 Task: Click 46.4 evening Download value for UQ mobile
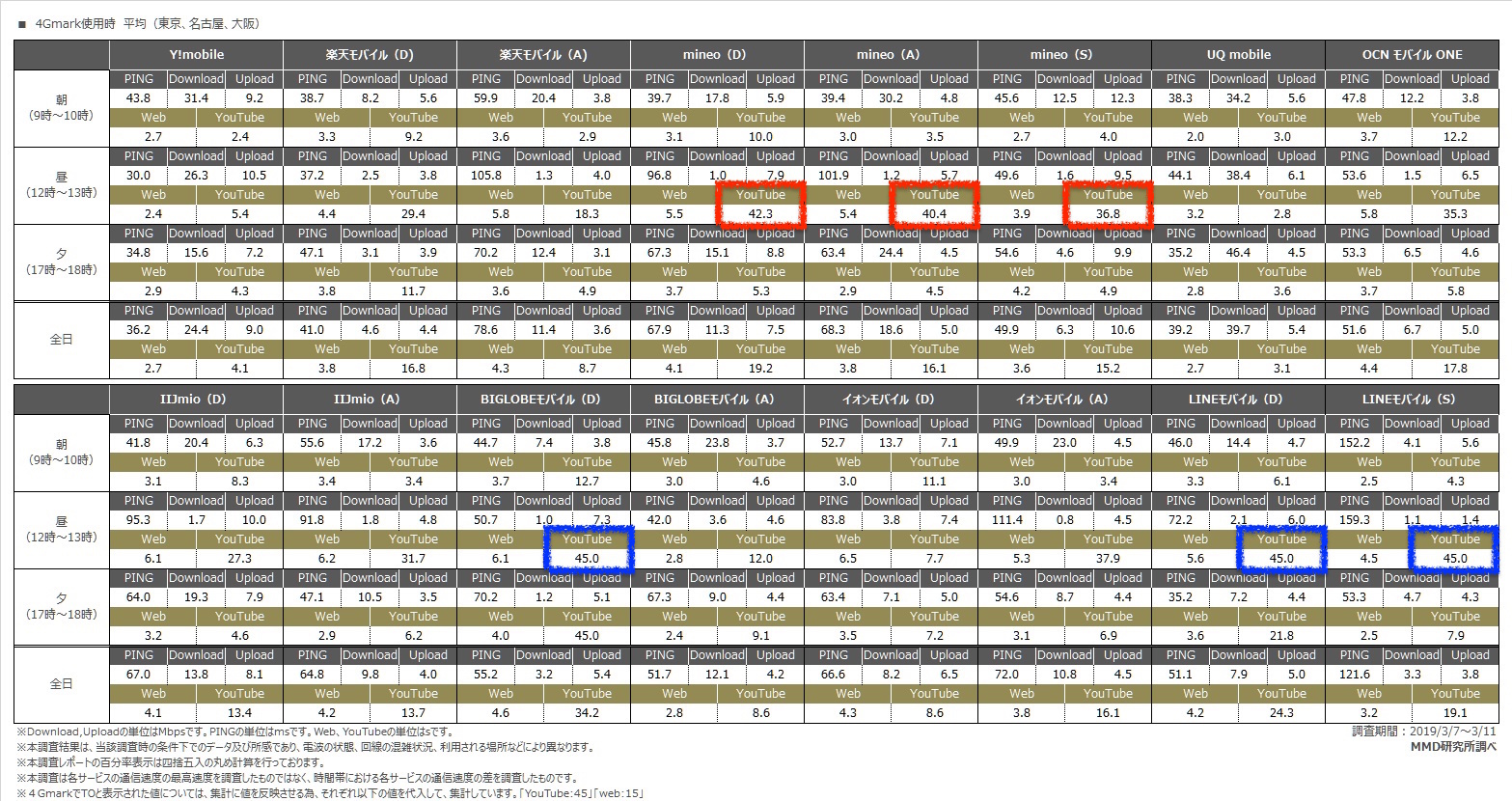click(1238, 253)
